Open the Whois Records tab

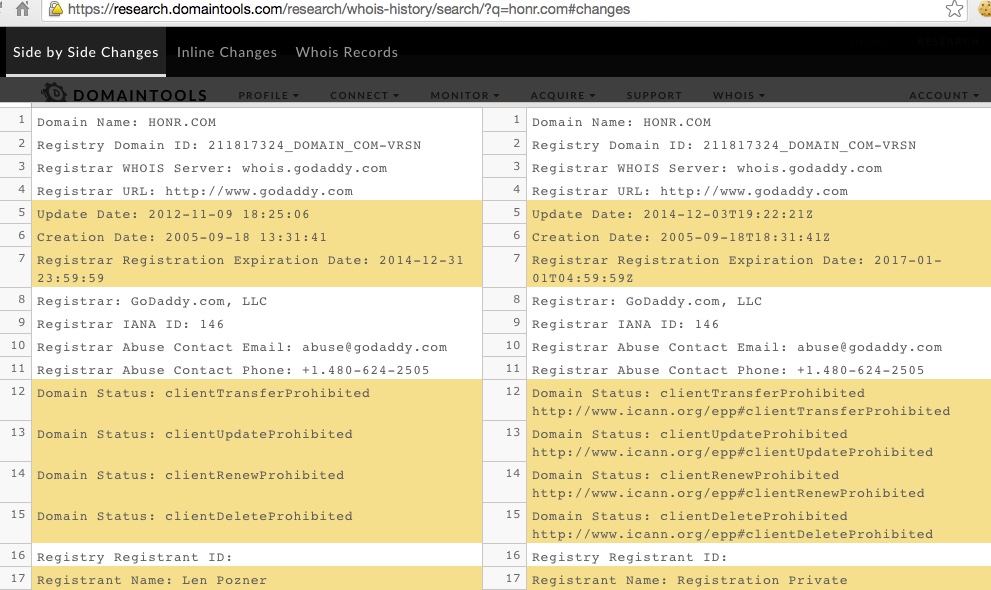pos(346,52)
